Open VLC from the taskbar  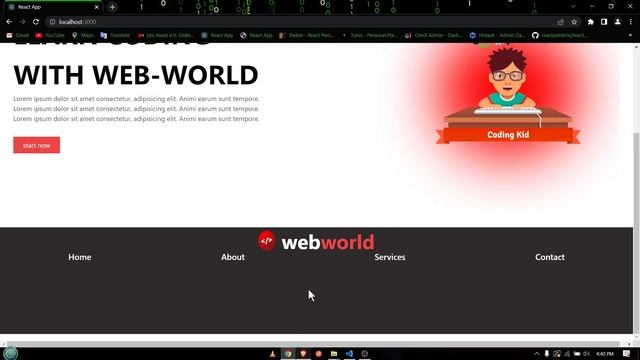[272, 354]
